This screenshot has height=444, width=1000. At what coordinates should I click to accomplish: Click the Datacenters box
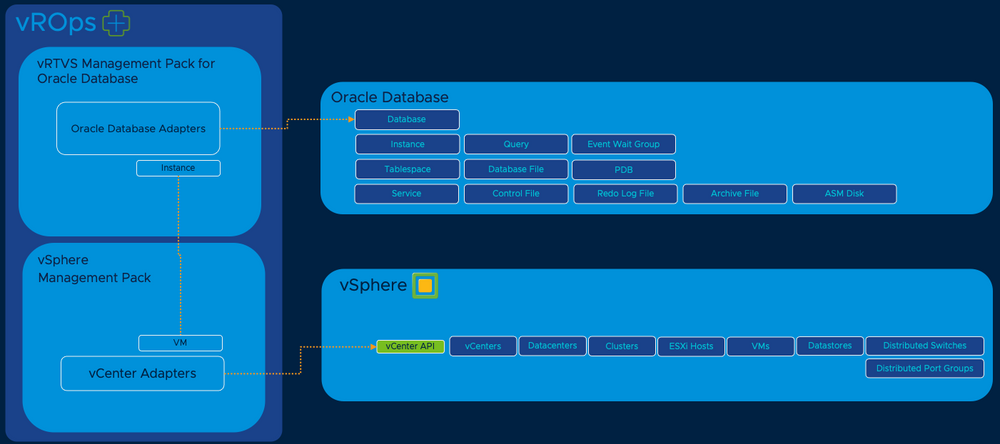pyautogui.click(x=552, y=346)
